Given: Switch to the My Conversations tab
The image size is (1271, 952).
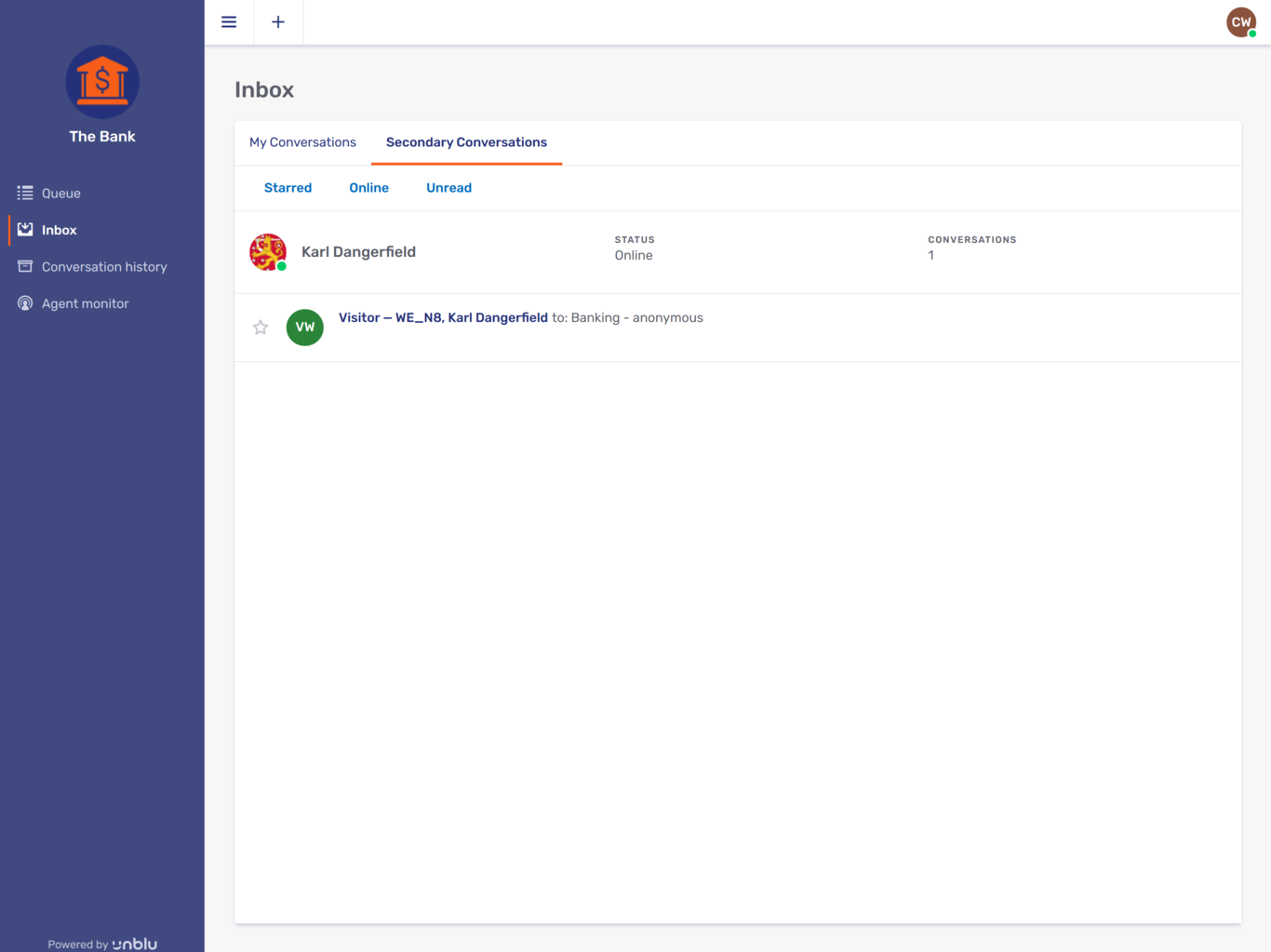Looking at the screenshot, I should 301,141.
